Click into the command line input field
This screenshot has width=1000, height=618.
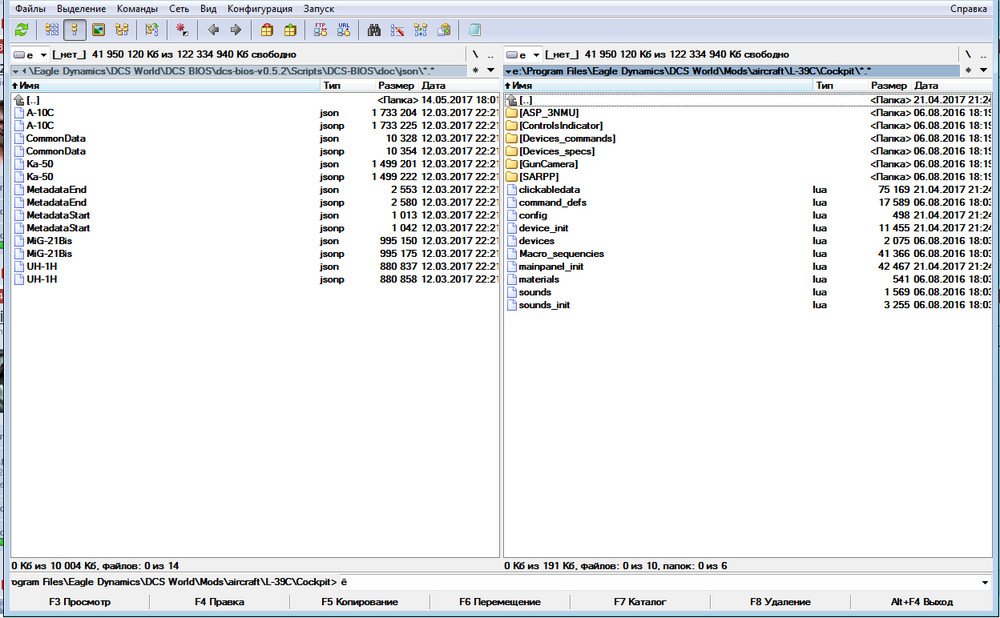tap(660, 582)
